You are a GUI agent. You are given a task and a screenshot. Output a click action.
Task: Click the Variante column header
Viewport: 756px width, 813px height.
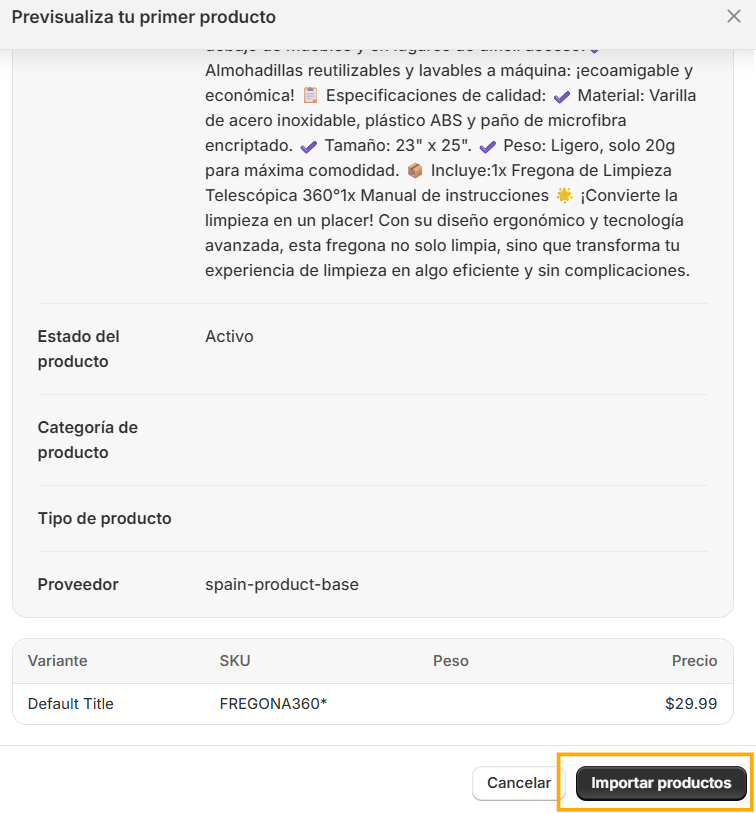(x=58, y=661)
